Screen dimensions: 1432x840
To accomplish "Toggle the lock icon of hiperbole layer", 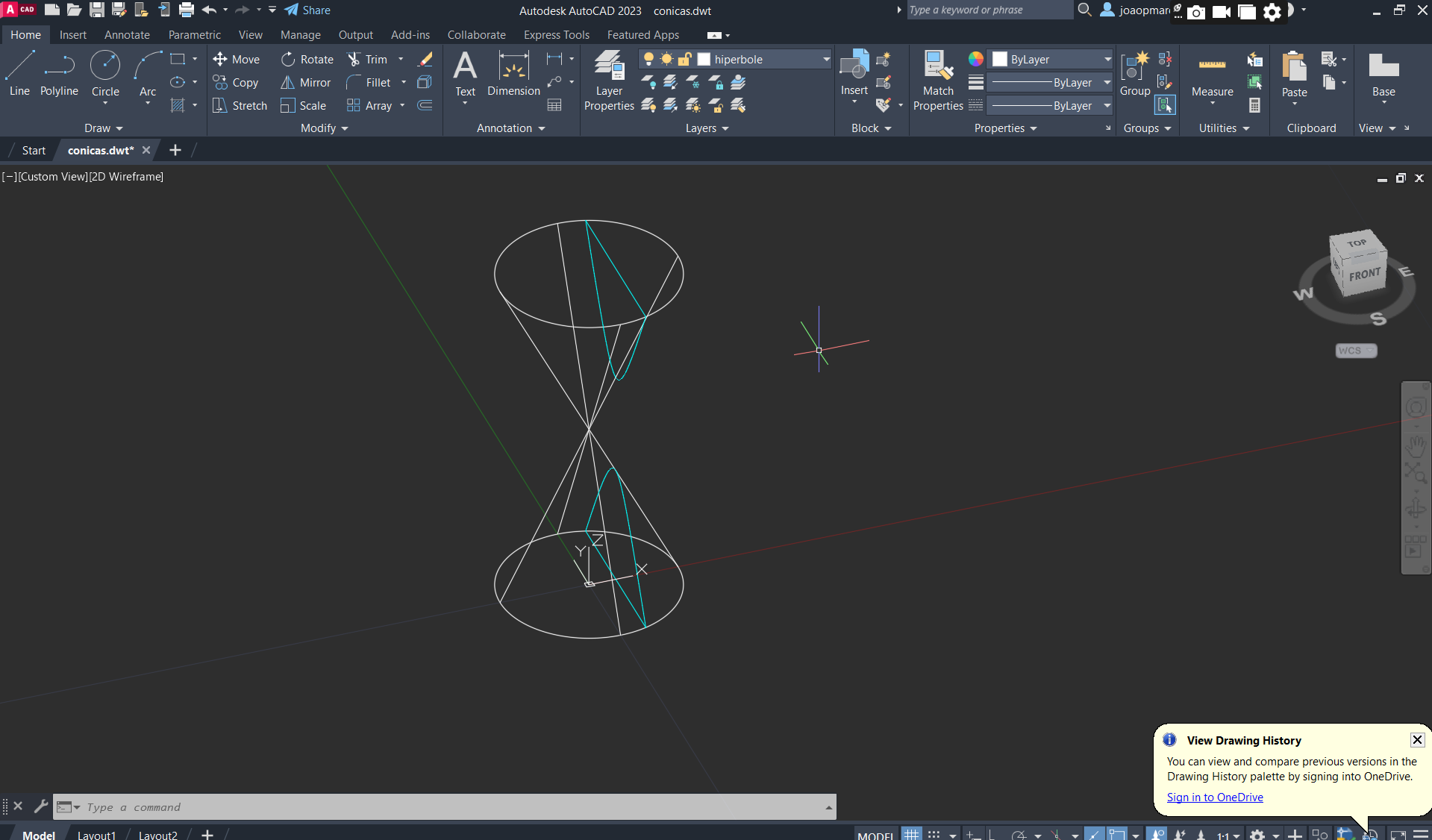I will click(684, 60).
